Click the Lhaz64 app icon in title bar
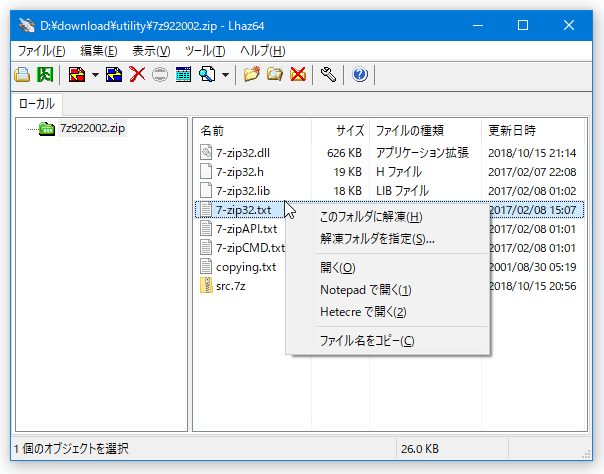The image size is (604, 474). (x=27, y=26)
